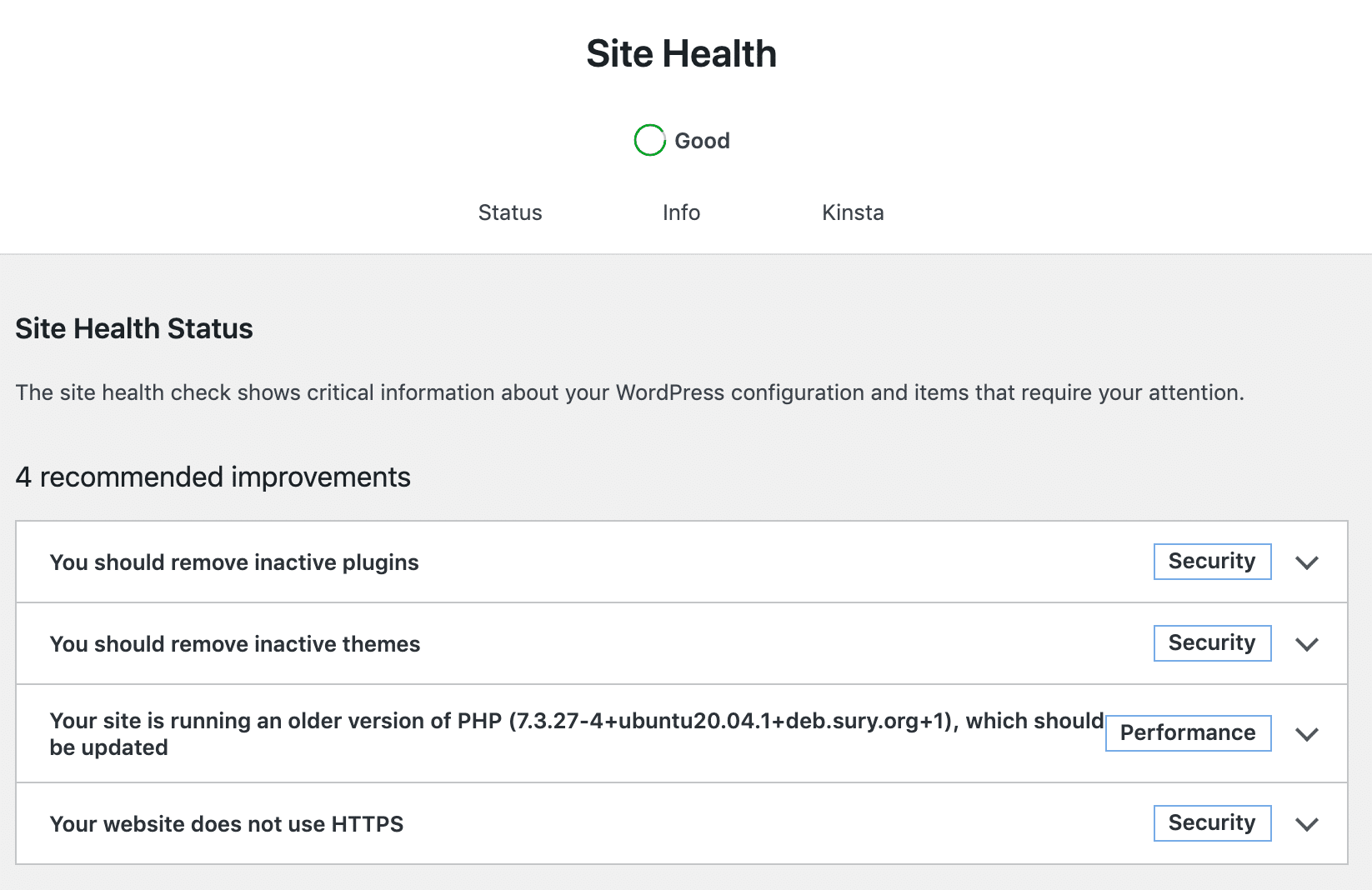Open the Kinsta tab
1372x890 pixels.
[852, 212]
